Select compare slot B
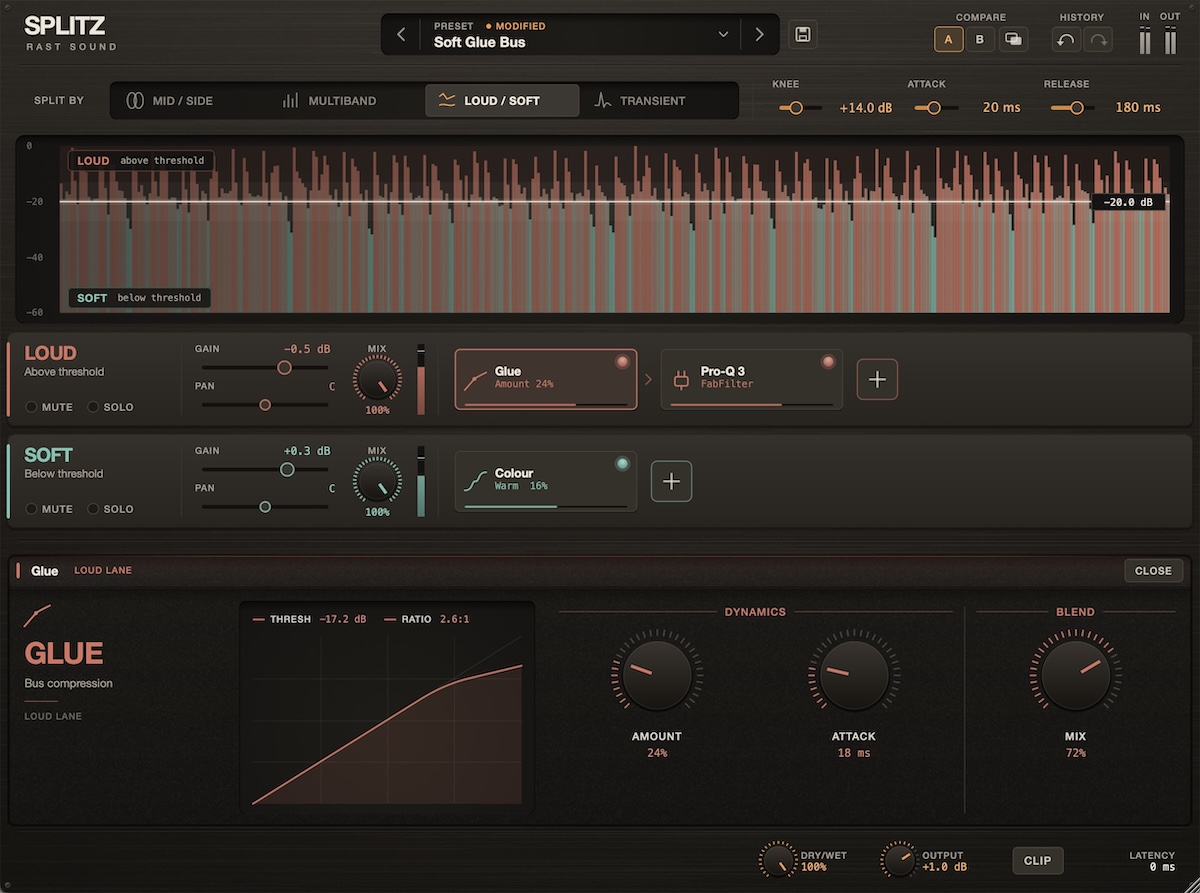Image resolution: width=1200 pixels, height=893 pixels. click(x=980, y=39)
